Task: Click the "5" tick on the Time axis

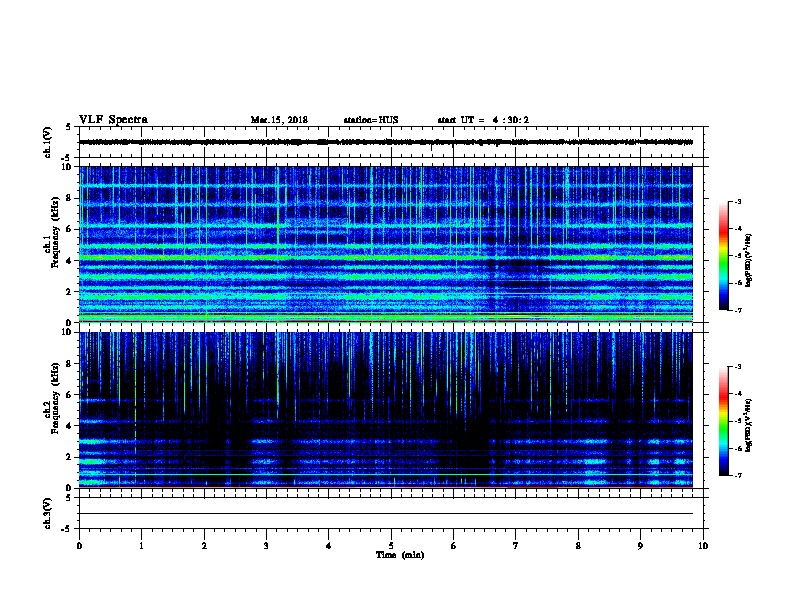Action: pyautogui.click(x=391, y=545)
